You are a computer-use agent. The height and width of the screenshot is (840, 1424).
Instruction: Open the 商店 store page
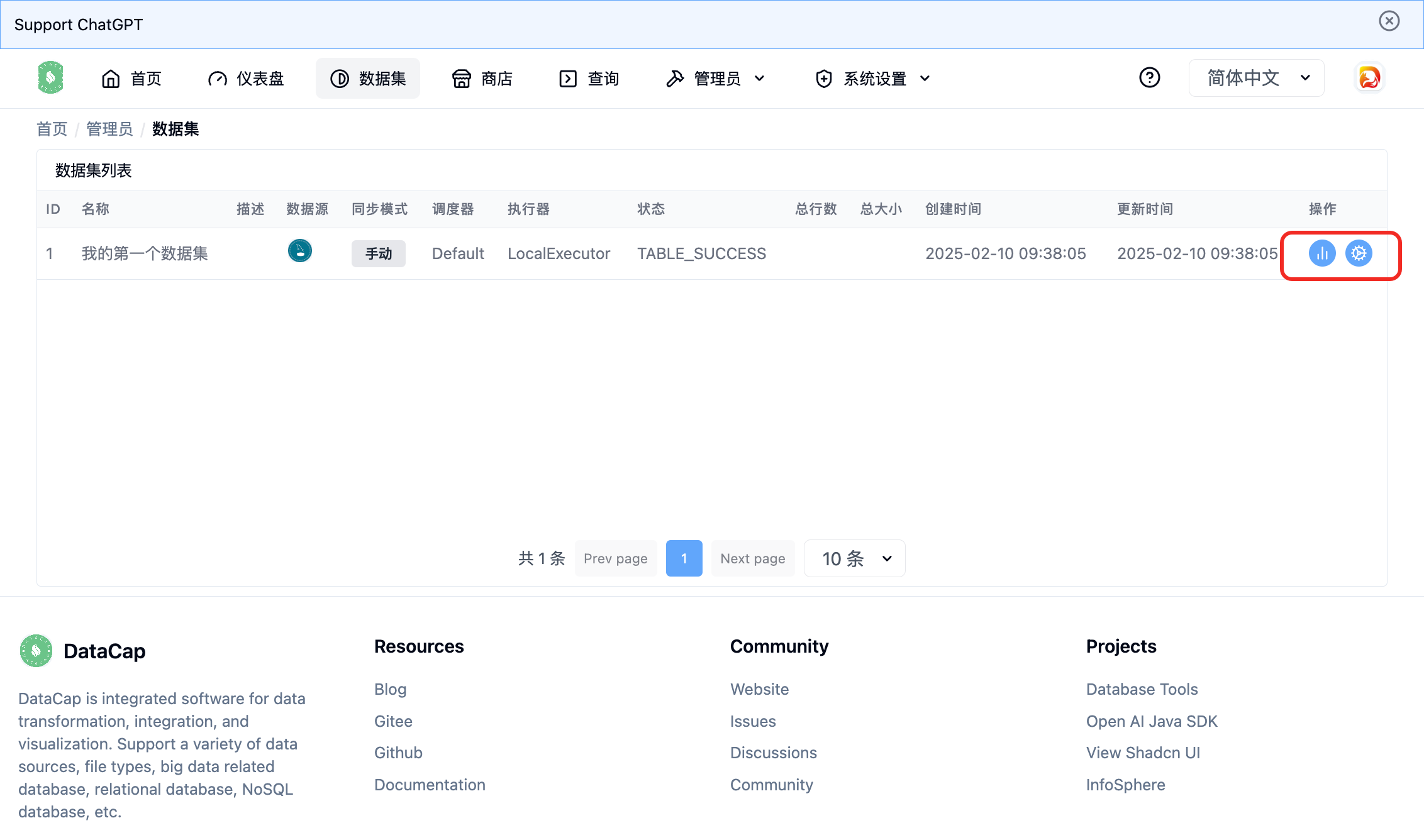pyautogui.click(x=482, y=79)
